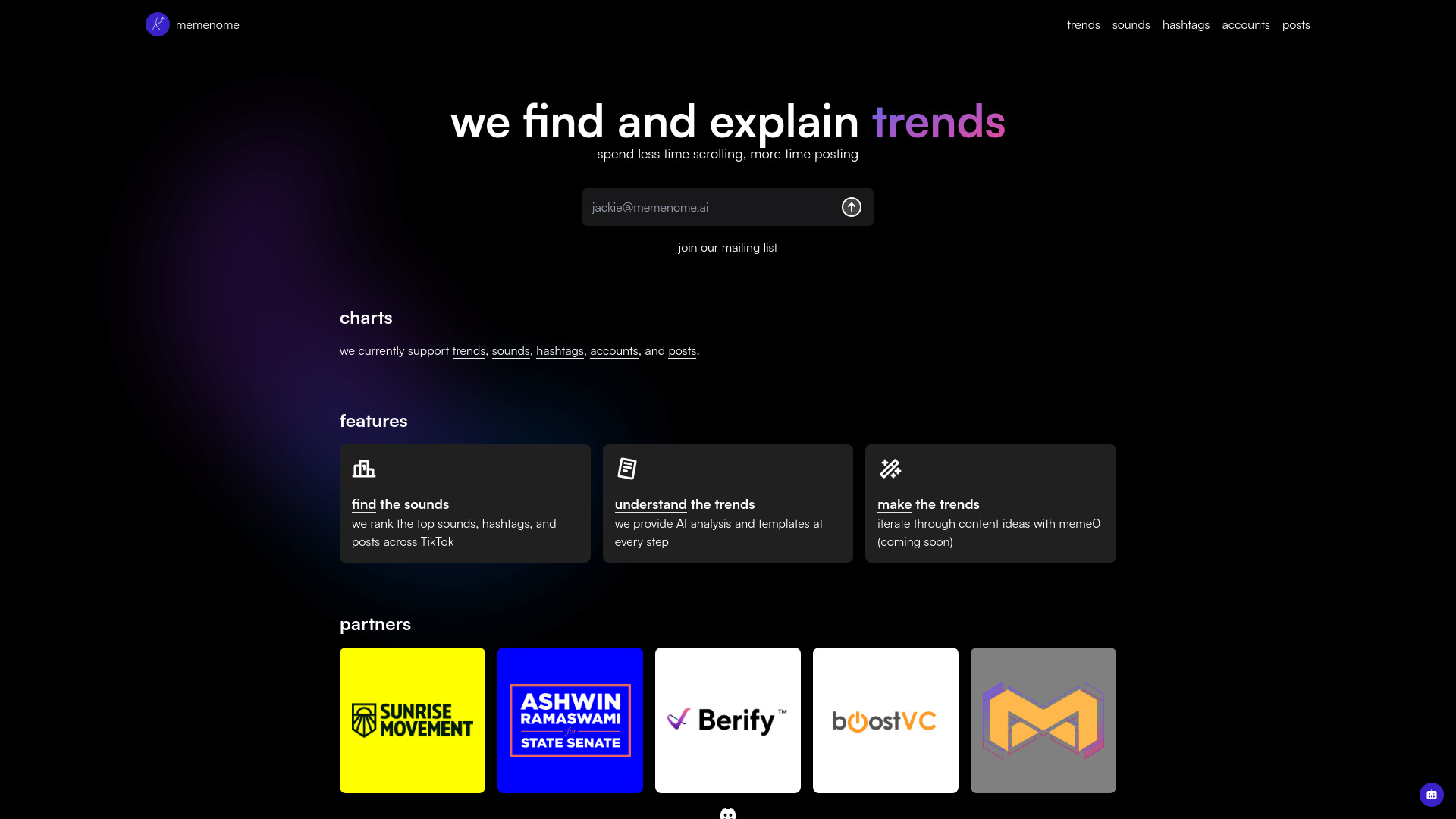This screenshot has width=1456, height=819.
Task: Click the join our mailing list text
Action: coord(728,246)
